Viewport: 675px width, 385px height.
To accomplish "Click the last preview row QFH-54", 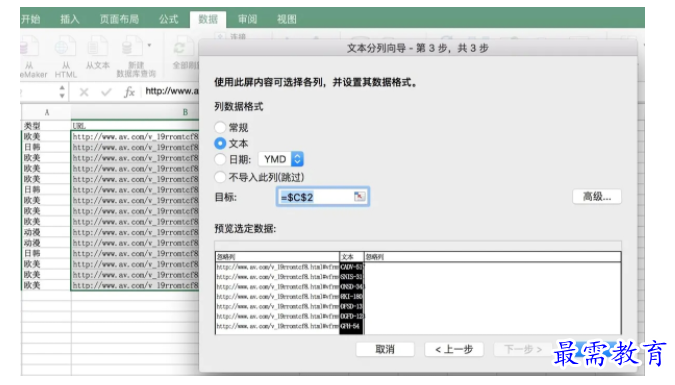I will (352, 326).
